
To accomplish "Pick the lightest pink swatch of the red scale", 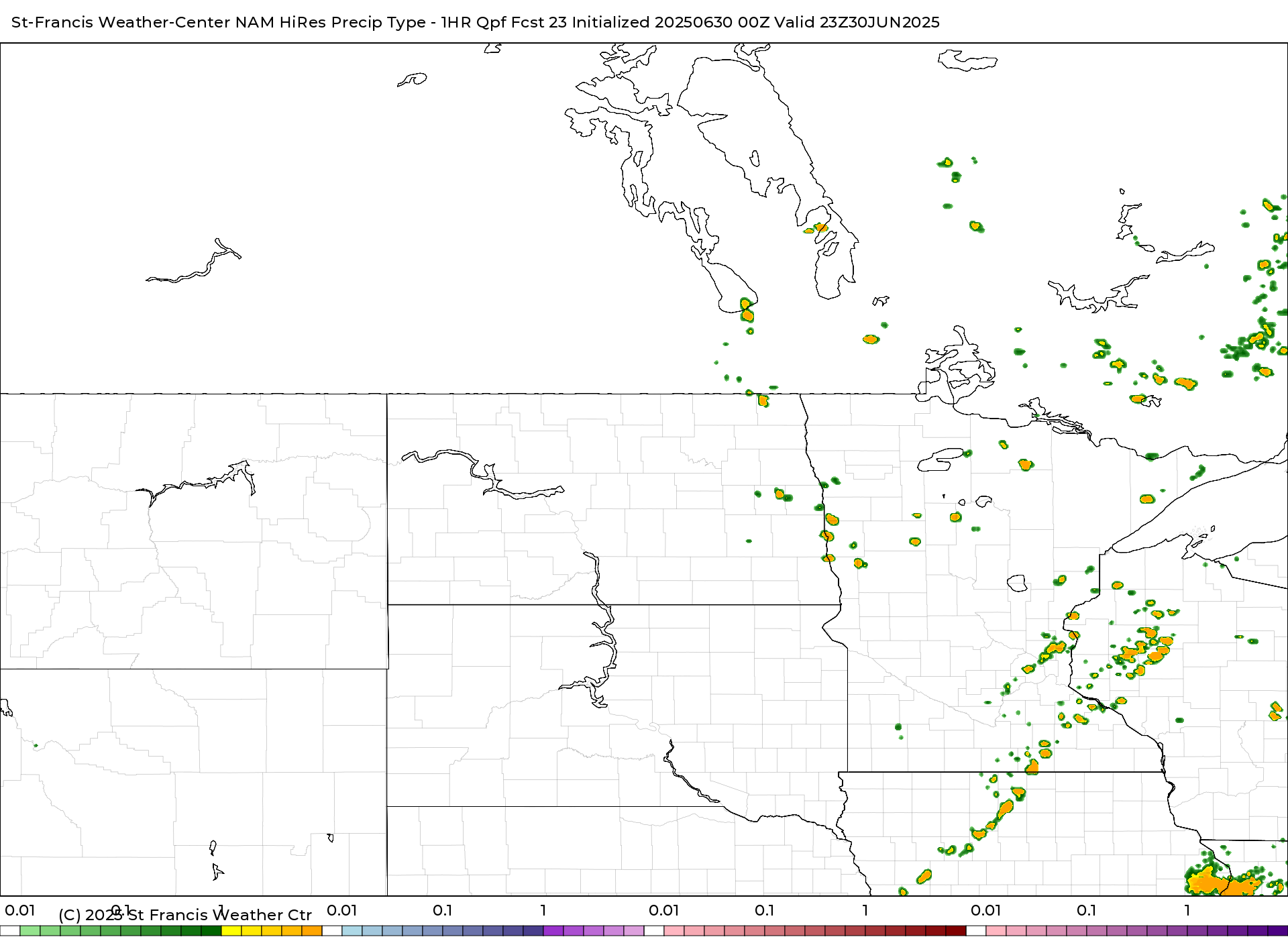I will [x=674, y=931].
